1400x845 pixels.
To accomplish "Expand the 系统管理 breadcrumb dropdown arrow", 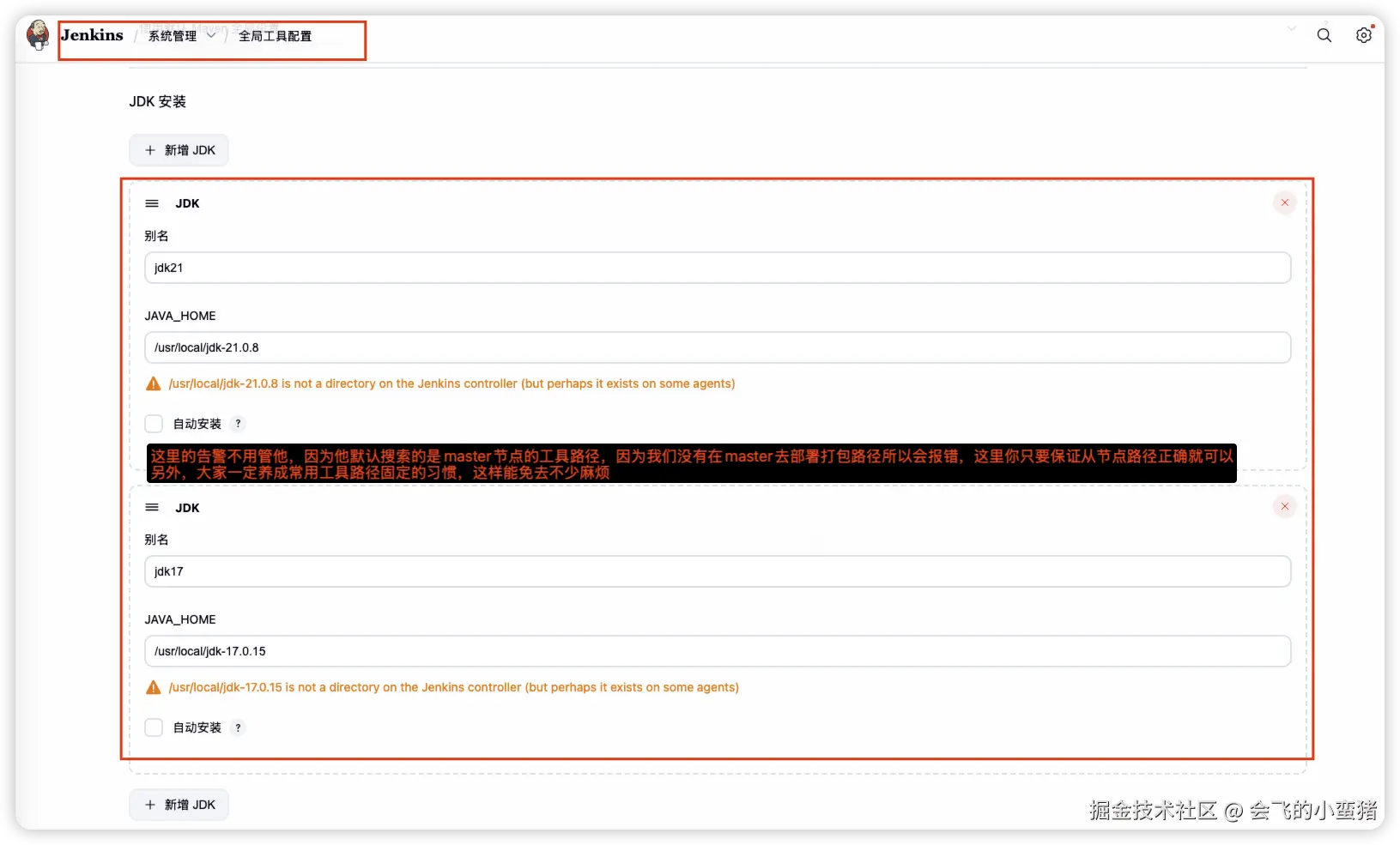I will click(211, 35).
